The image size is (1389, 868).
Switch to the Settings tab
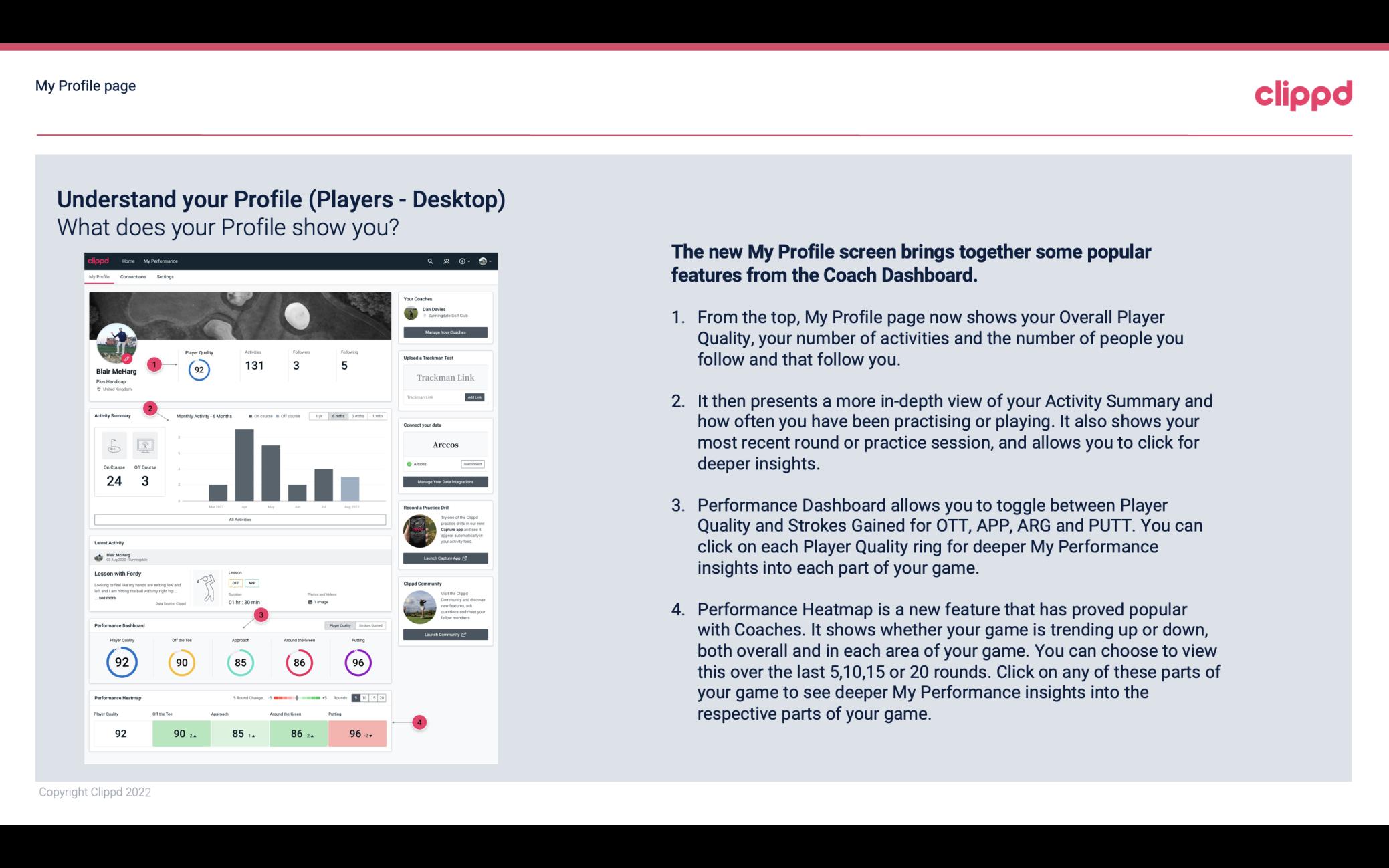point(165,277)
